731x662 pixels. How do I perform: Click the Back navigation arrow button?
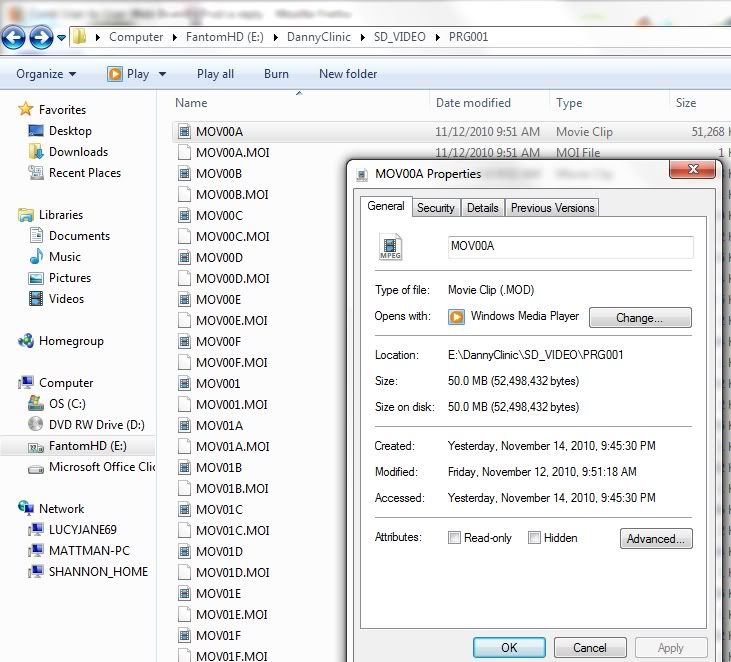point(14,38)
